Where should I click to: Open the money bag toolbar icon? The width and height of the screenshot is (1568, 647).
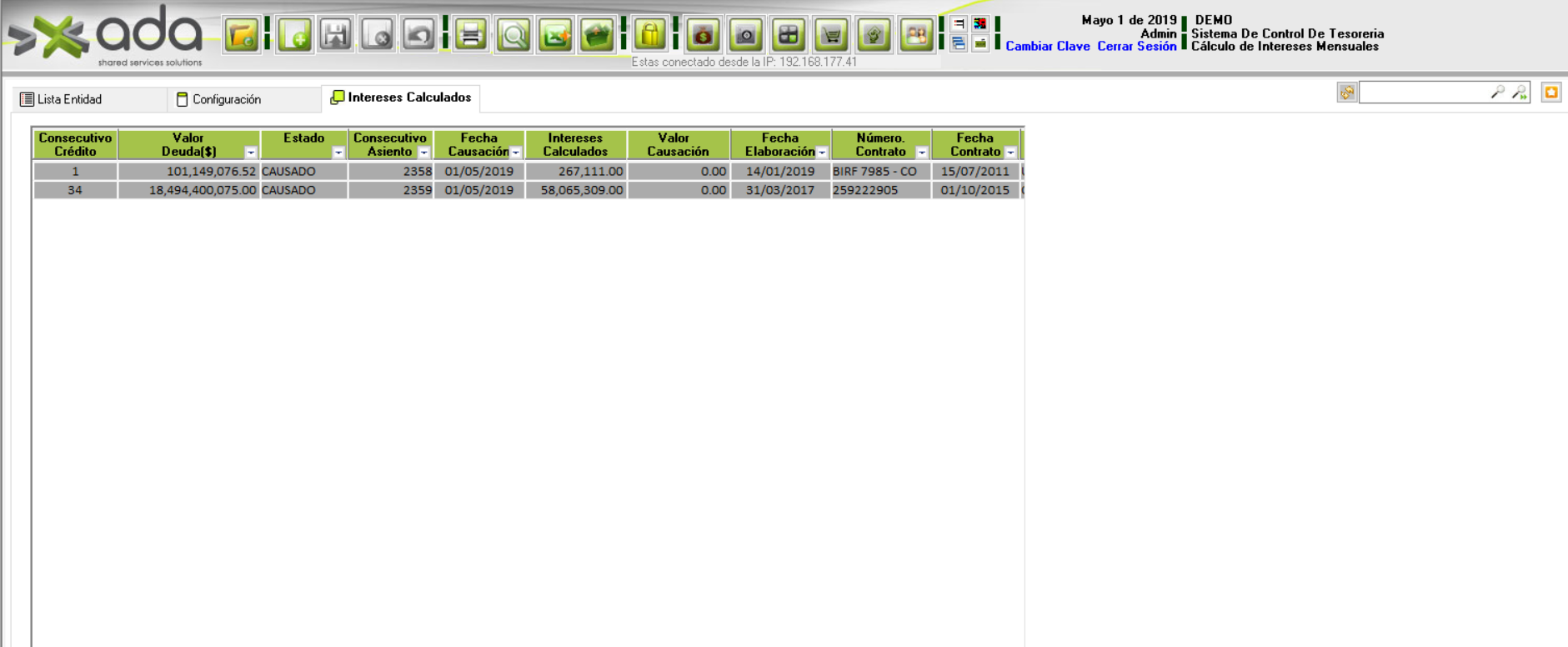[704, 36]
